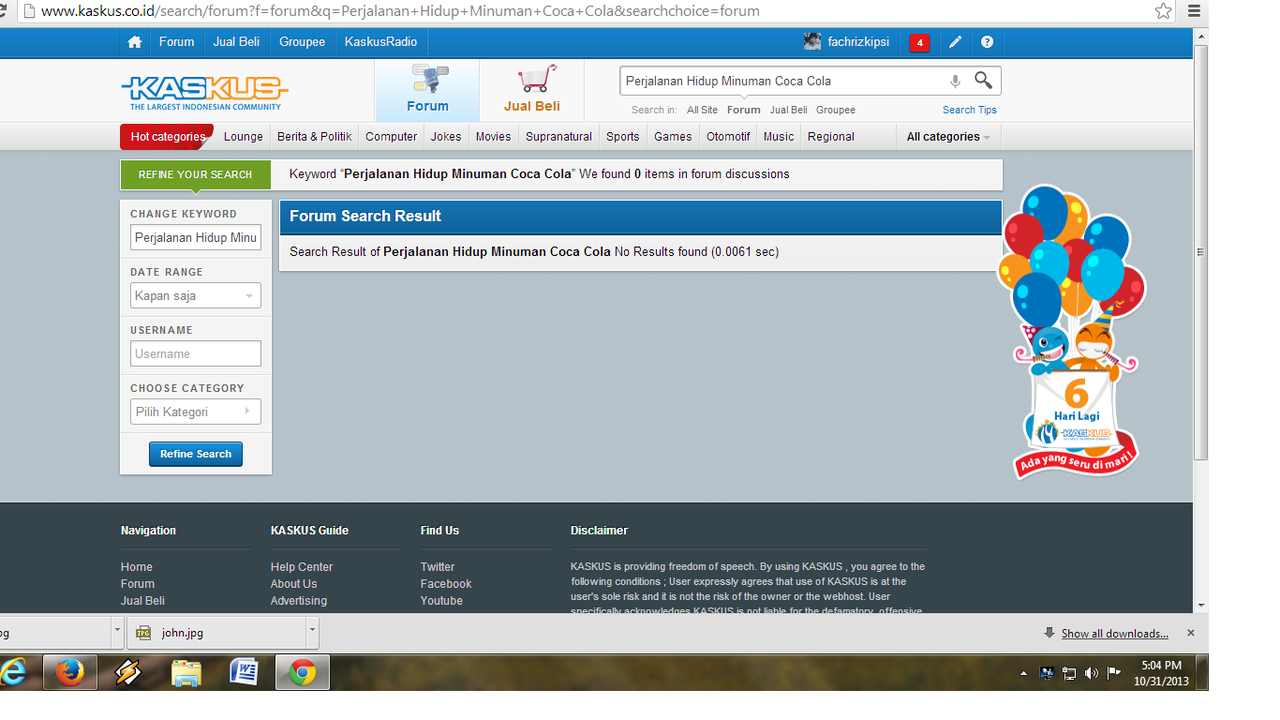Click the balloon anniversary mascot banner

click(x=1072, y=331)
